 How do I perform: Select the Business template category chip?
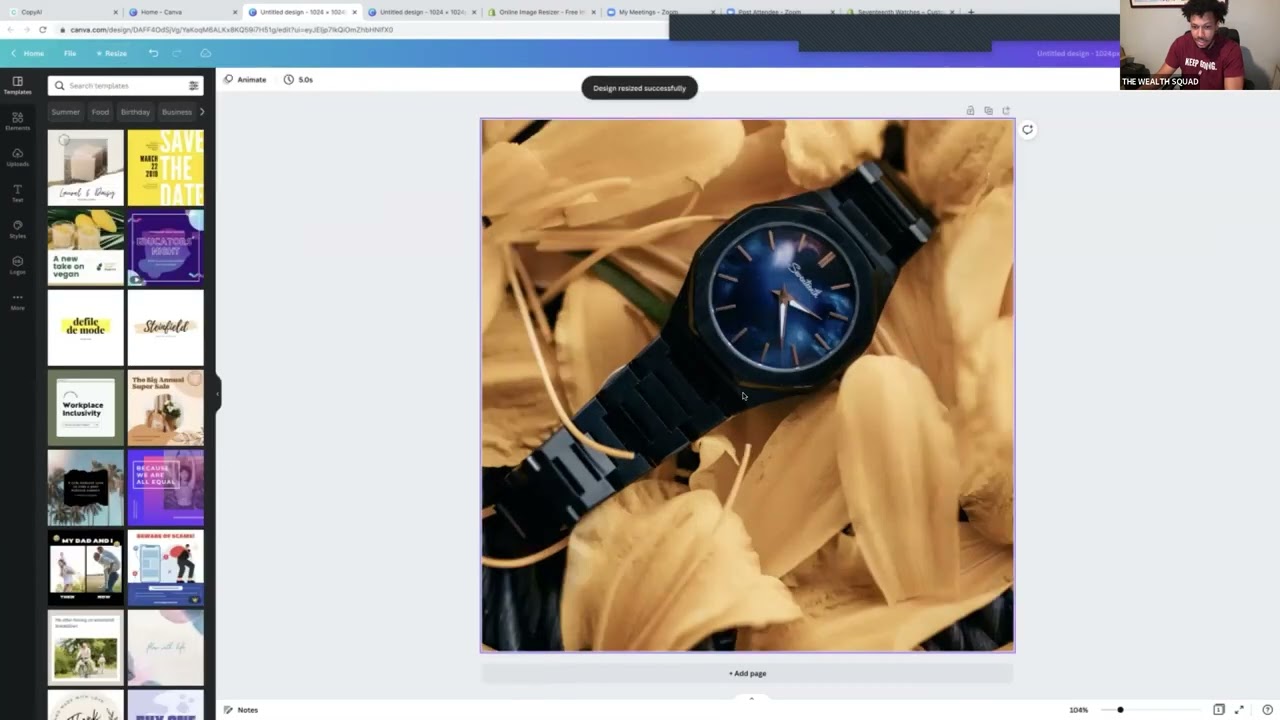[x=176, y=112]
